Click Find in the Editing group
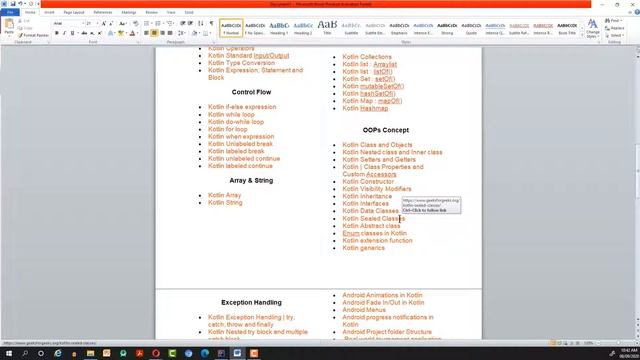 (x=613, y=20)
